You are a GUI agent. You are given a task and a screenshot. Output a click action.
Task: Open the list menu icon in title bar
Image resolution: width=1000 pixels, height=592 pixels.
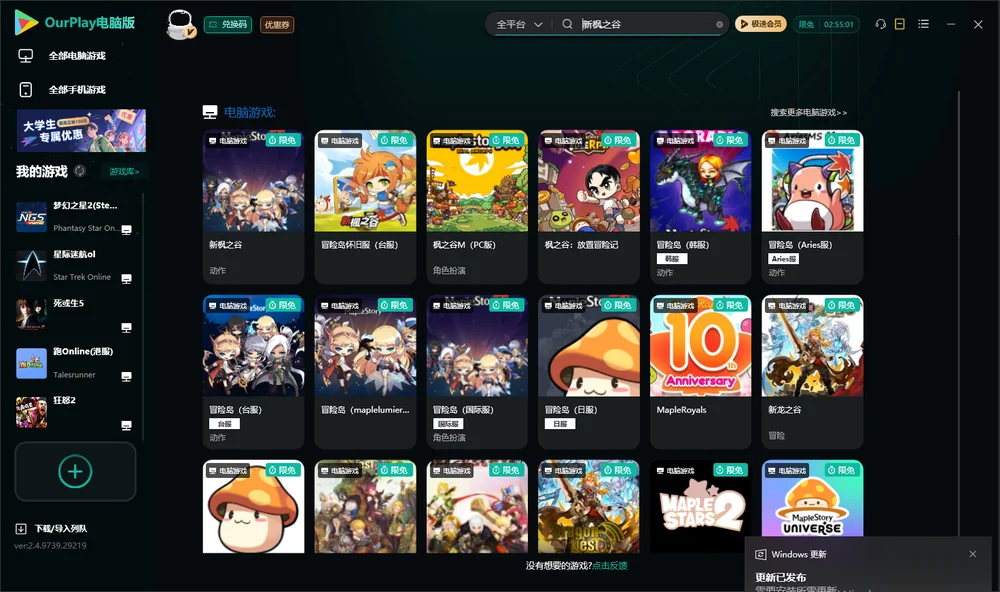[923, 24]
